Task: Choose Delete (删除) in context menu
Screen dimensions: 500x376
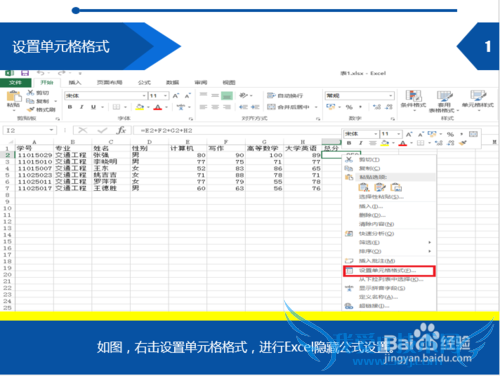Action: 389,215
